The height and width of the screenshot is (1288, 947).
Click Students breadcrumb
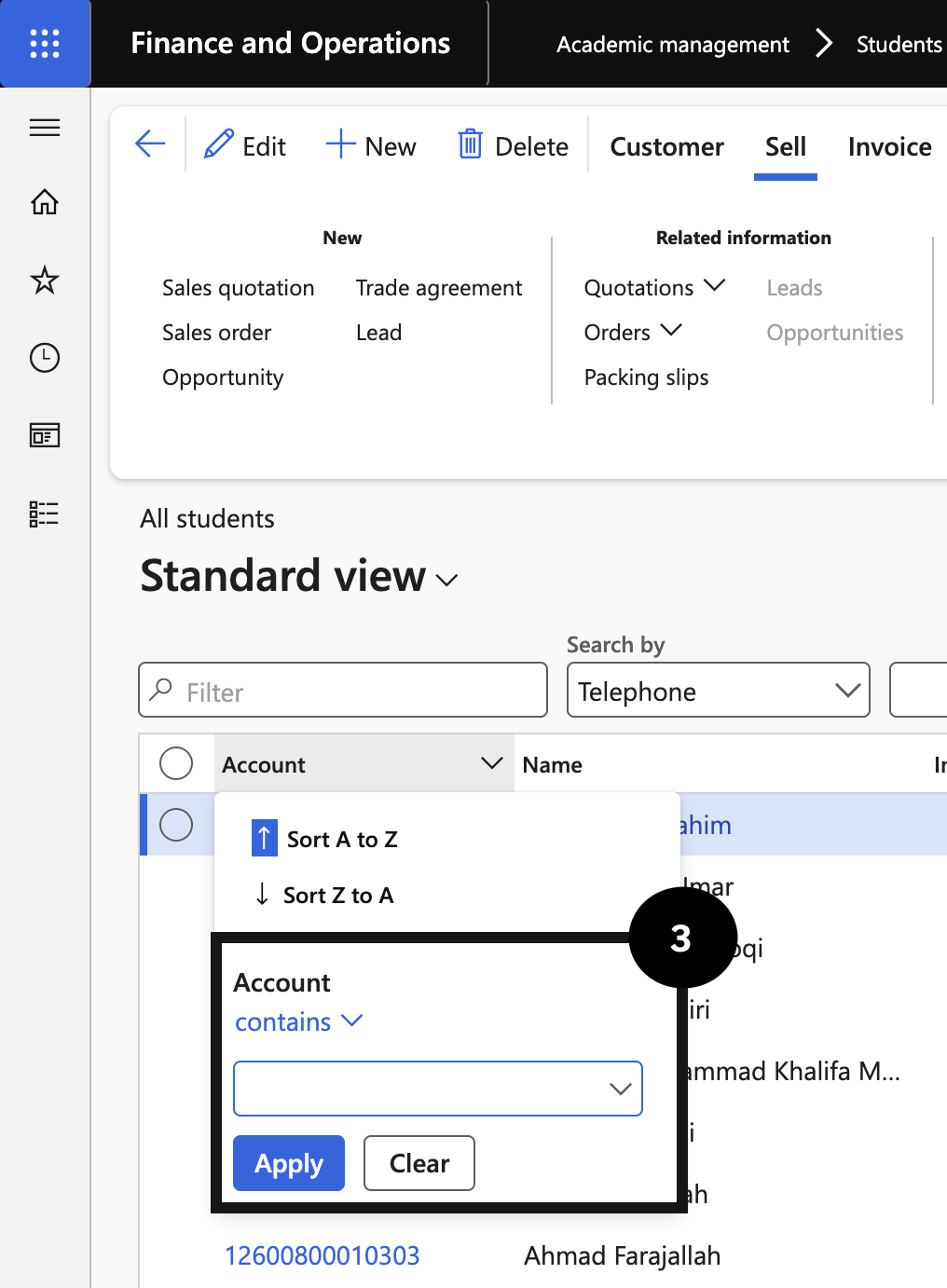point(899,44)
